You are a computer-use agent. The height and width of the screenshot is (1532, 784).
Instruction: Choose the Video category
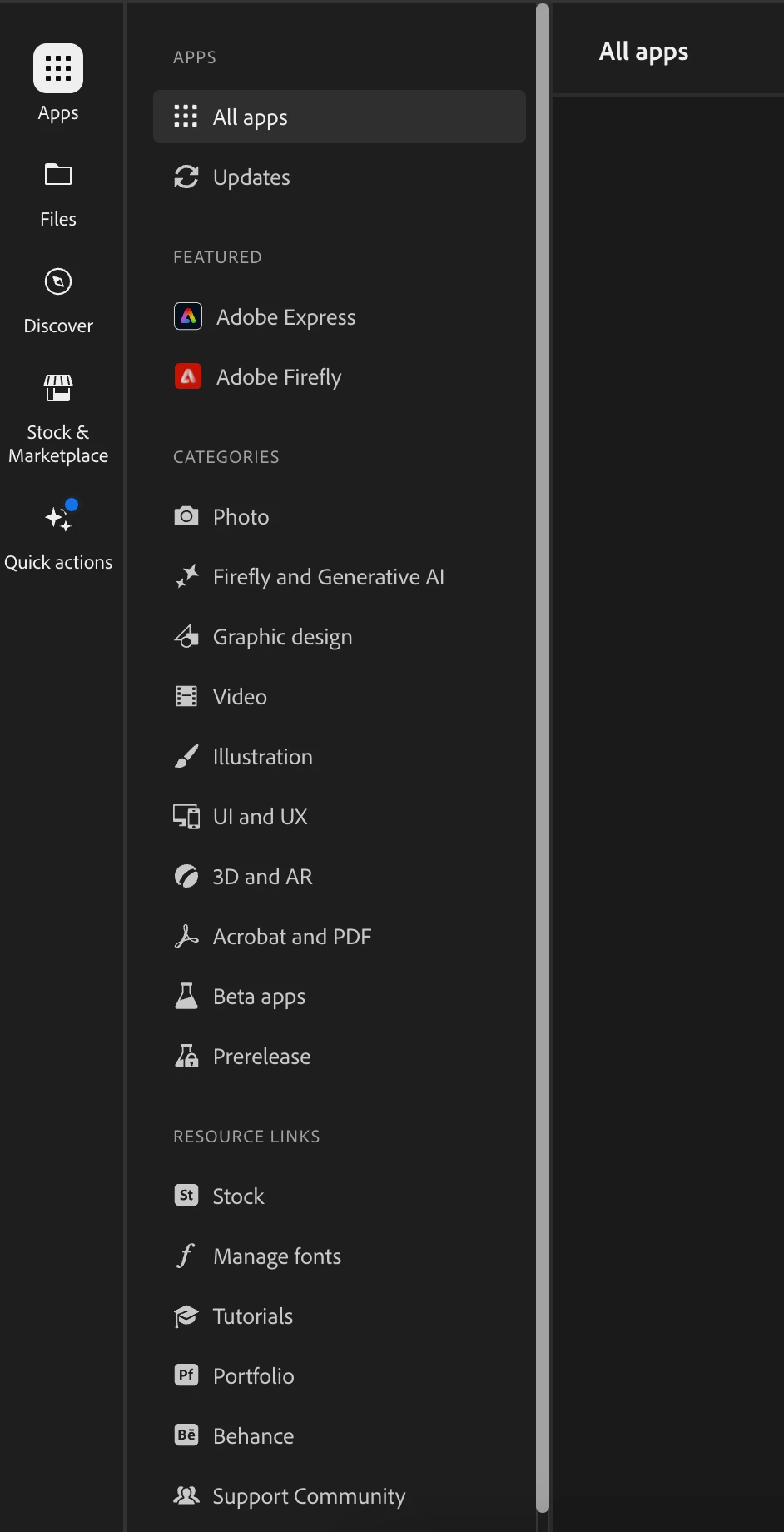coord(340,696)
